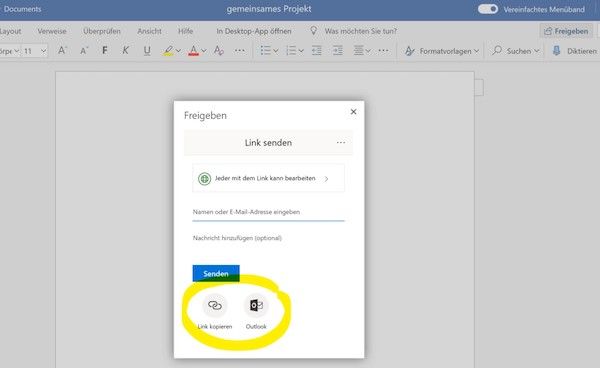The height and width of the screenshot is (368, 600).
Task: Click the Link kopieren chain icon
Action: click(215, 305)
